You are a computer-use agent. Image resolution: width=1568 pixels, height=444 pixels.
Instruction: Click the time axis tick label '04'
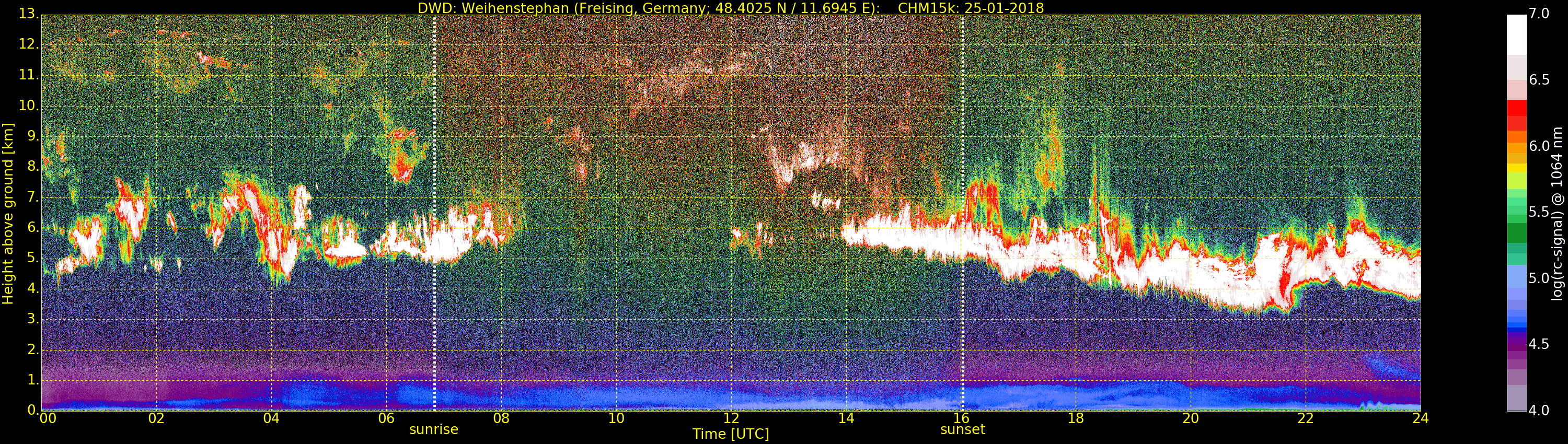click(x=271, y=418)
